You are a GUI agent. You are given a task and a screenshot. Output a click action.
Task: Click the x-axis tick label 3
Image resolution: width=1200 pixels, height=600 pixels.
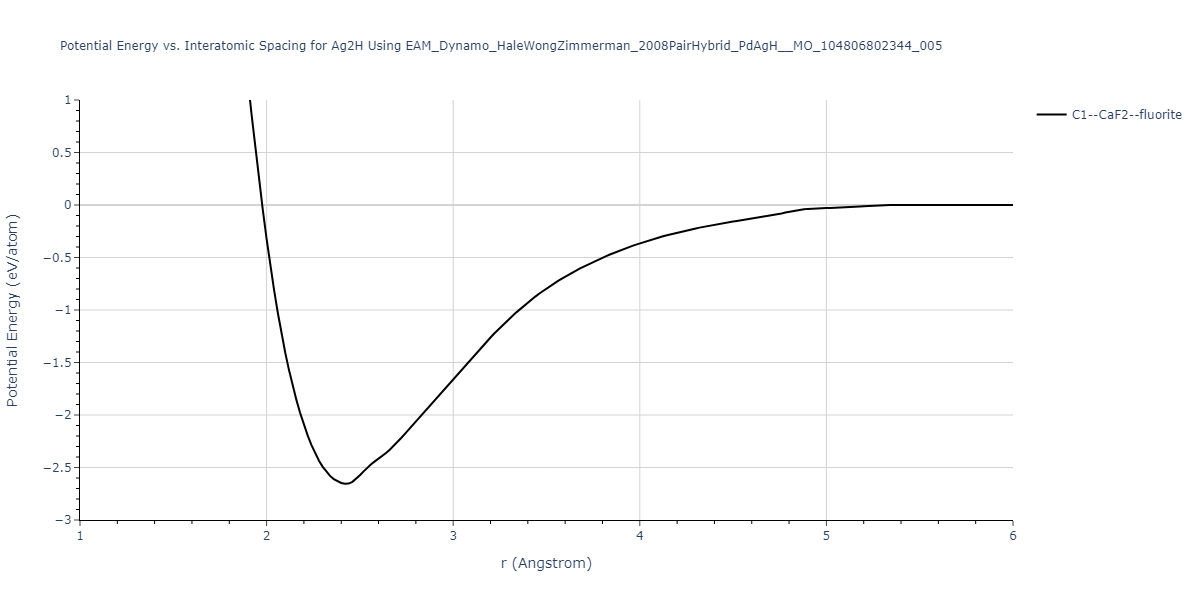[453, 536]
